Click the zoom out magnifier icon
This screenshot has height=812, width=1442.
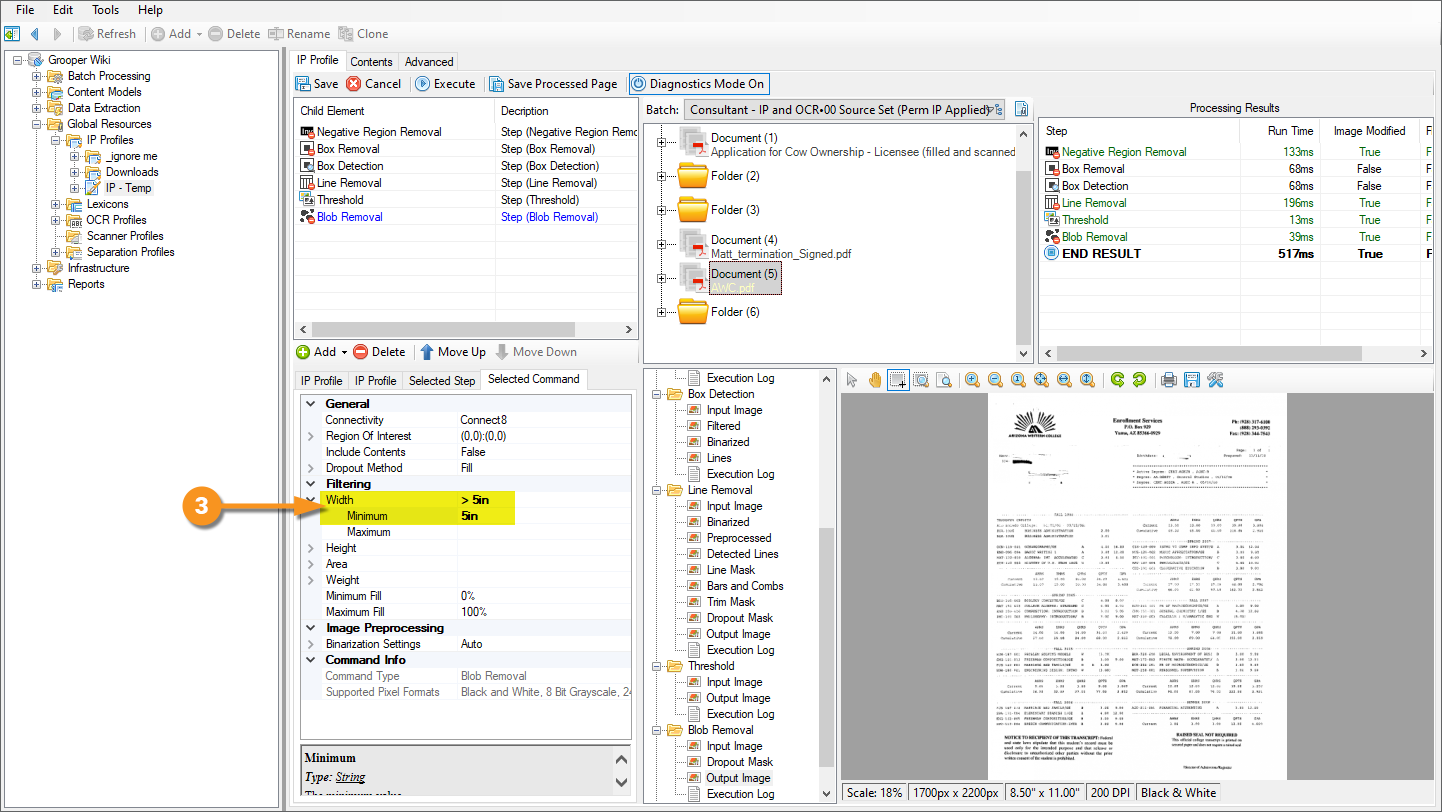pyautogui.click(x=995, y=380)
